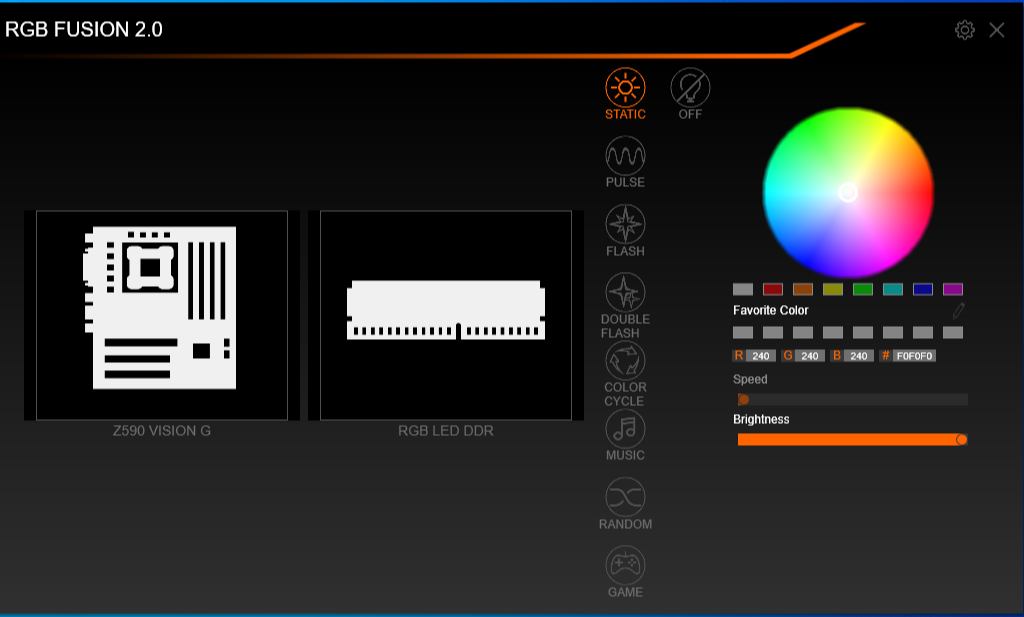The width and height of the screenshot is (1024, 617).
Task: Click the Z590 VISION G label
Action: [x=162, y=431]
